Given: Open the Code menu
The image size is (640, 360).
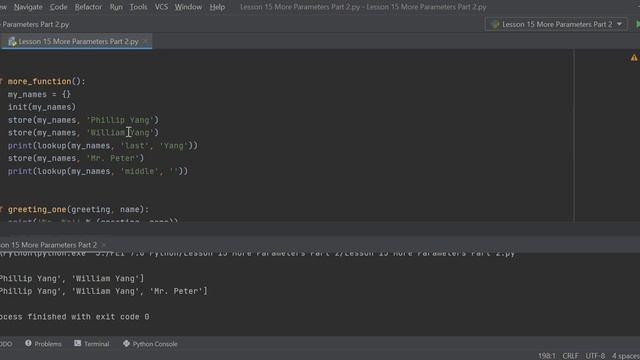Looking at the screenshot, I should pyautogui.click(x=58, y=7).
